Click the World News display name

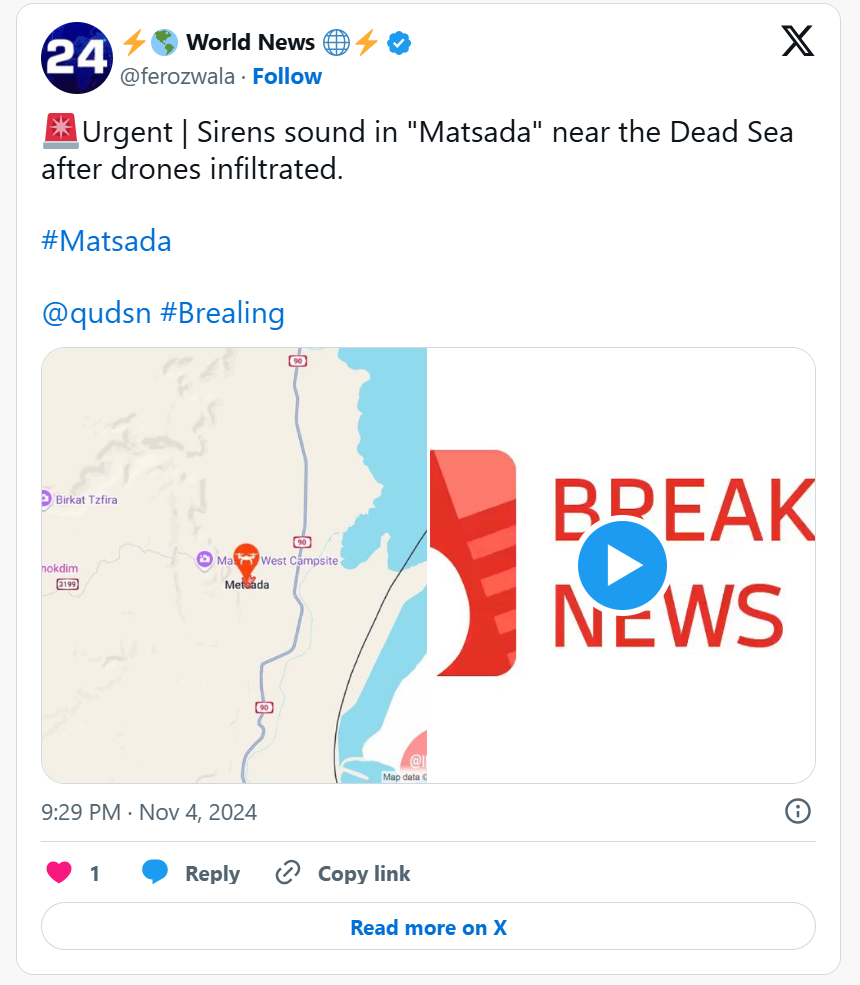250,42
